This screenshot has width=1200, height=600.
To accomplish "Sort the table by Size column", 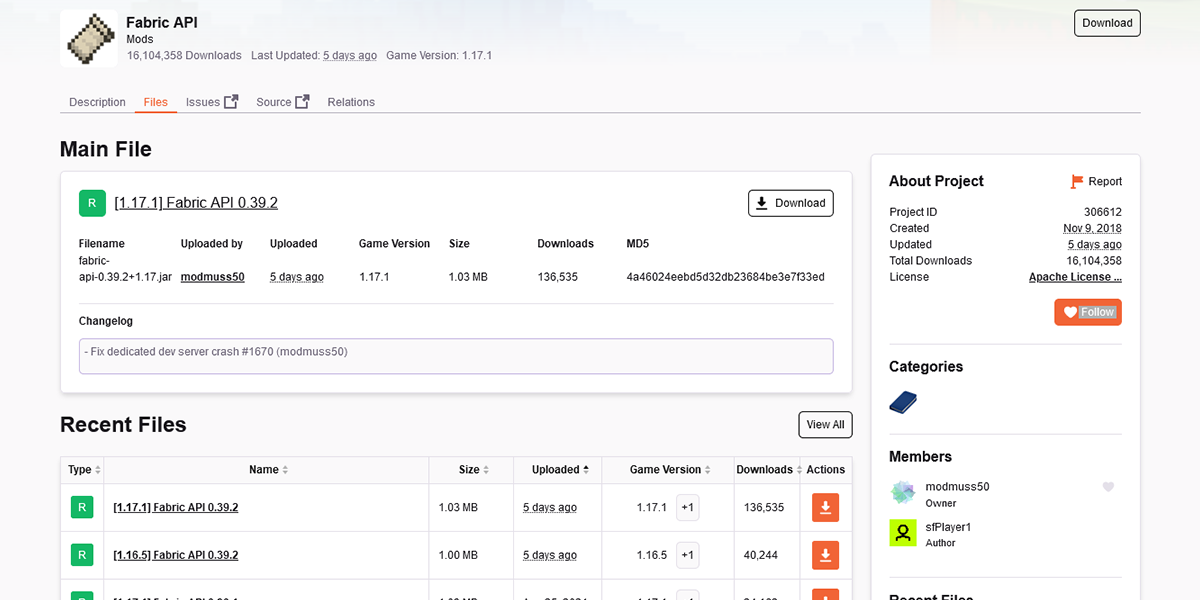I will (x=472, y=470).
